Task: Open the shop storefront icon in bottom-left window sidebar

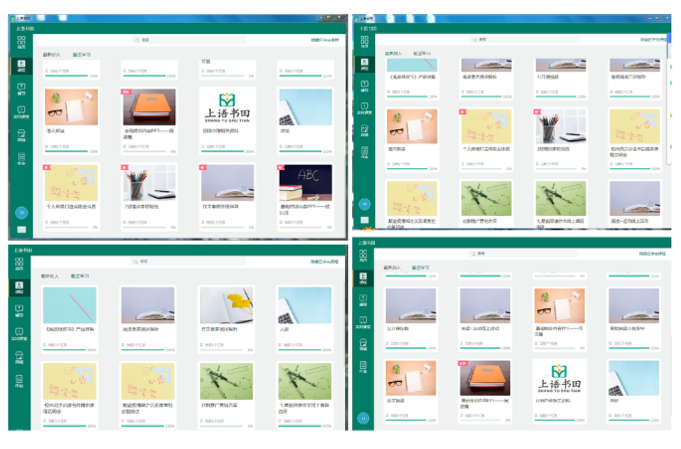Action: [x=19, y=357]
